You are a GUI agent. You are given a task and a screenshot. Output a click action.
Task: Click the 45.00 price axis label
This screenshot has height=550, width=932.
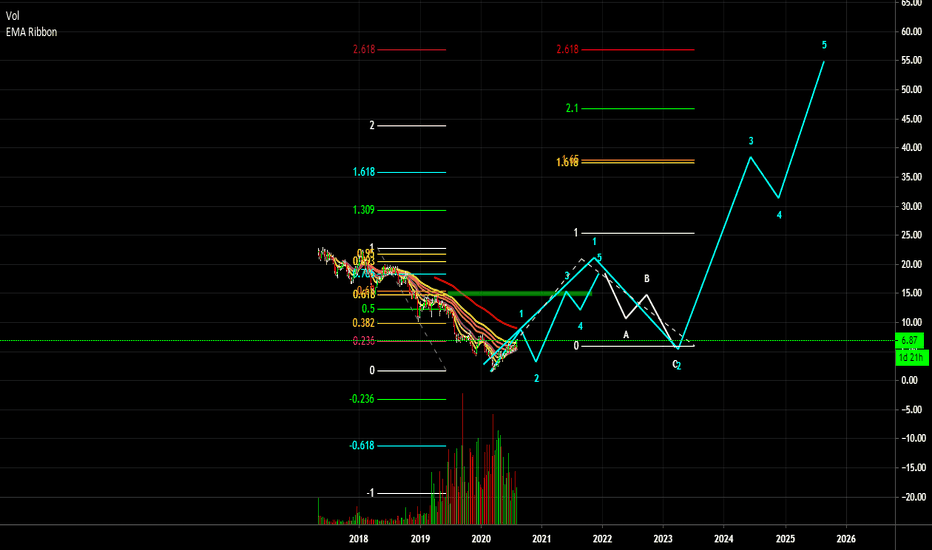pyautogui.click(x=911, y=119)
